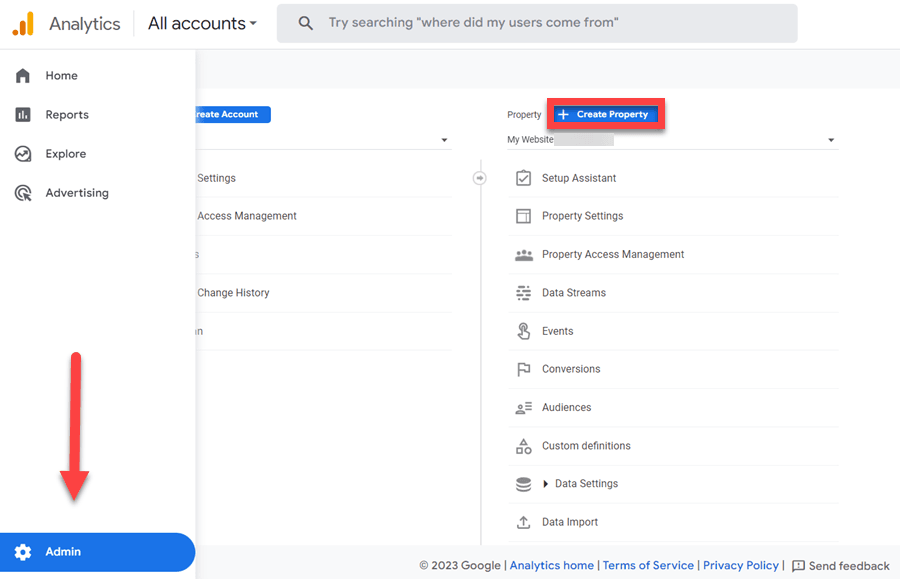
Task: Click the Custom definitions shapes icon
Action: [x=523, y=446]
